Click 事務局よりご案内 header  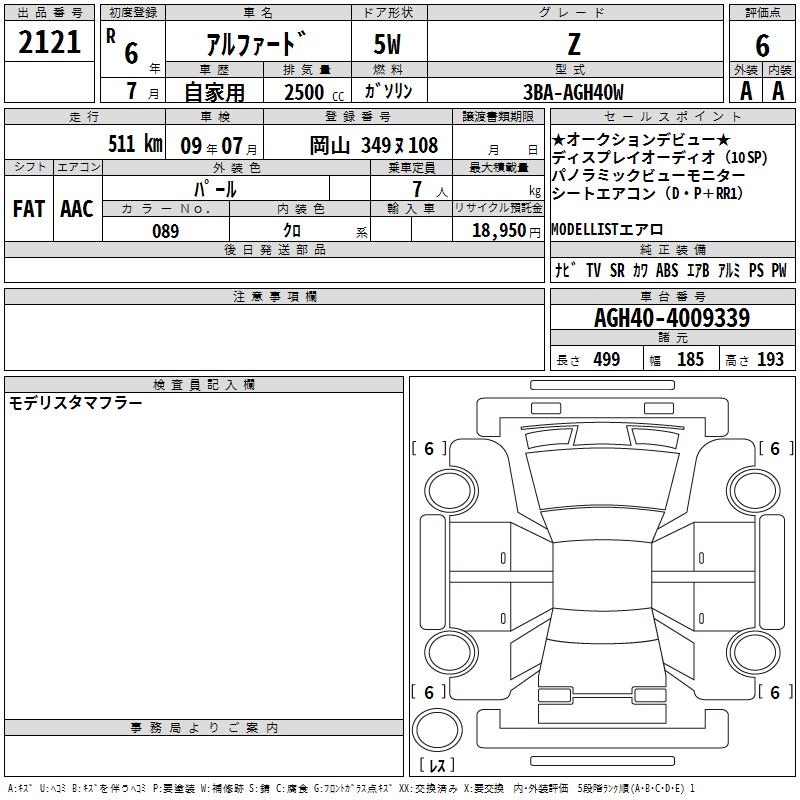coord(204,728)
